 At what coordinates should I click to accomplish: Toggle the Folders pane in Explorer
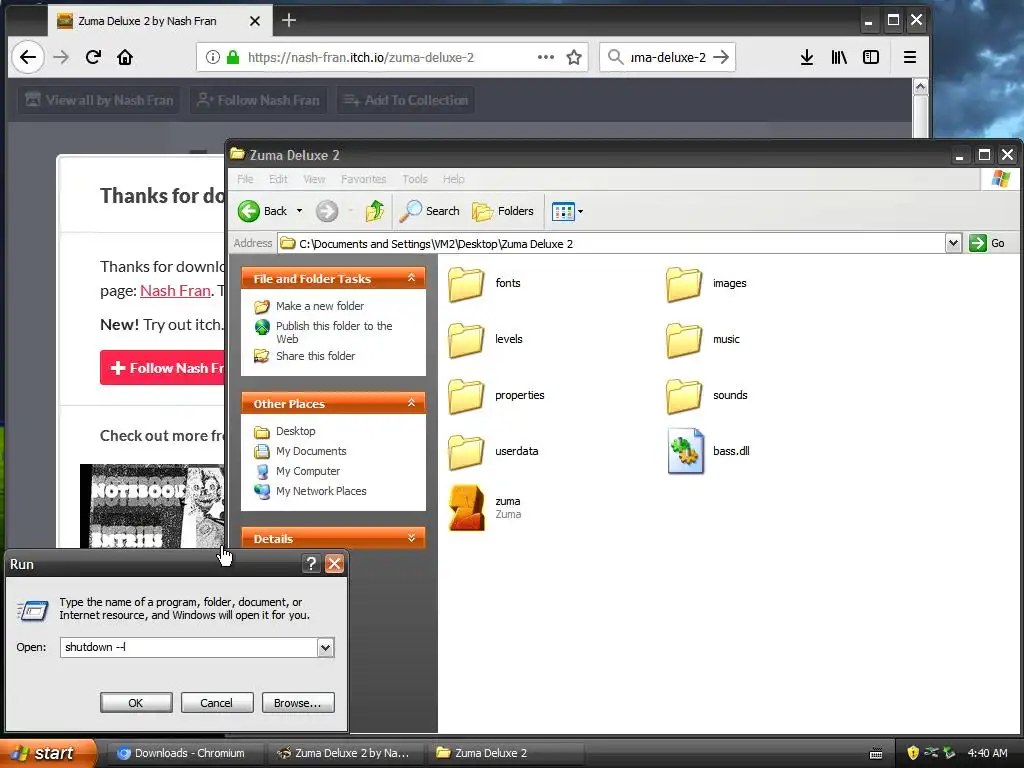[x=503, y=211]
